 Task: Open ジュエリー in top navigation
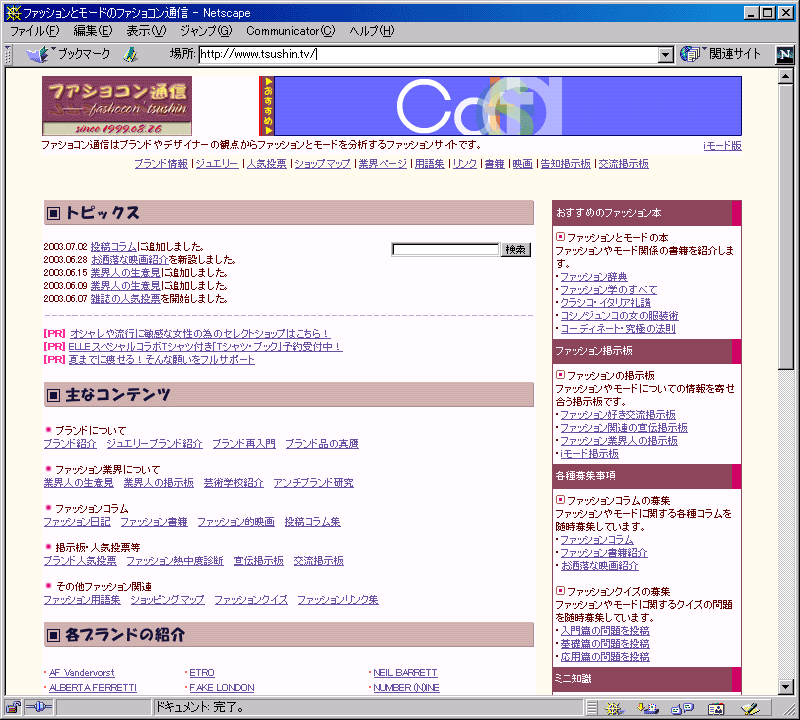click(x=217, y=164)
